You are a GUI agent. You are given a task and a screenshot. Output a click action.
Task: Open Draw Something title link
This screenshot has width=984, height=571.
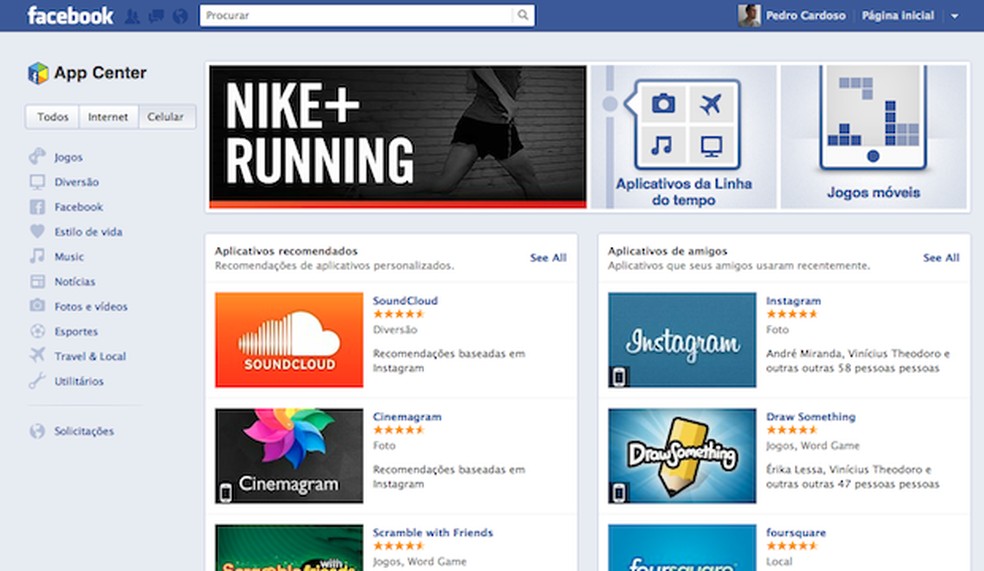[x=811, y=417]
